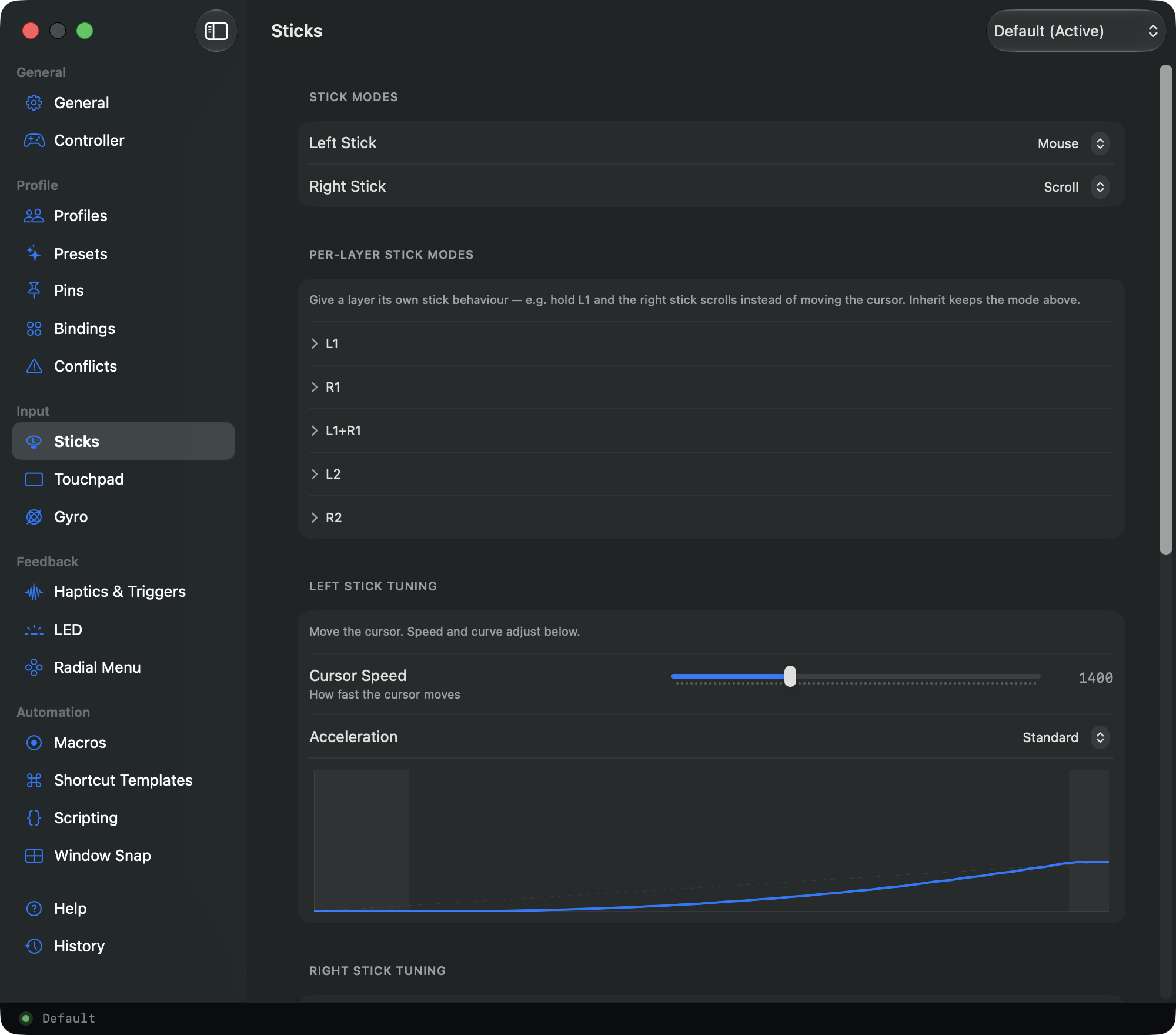This screenshot has height=1035, width=1176.
Task: Click the Pins pushpin icon
Action: pos(34,290)
